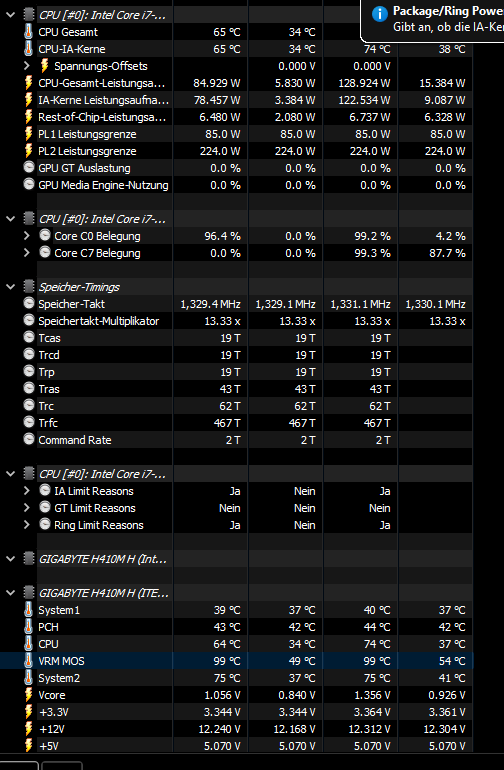This screenshot has height=770, width=504.
Task: Click the GIGABYTE H410M H (Int...) header
Action: (x=103, y=559)
